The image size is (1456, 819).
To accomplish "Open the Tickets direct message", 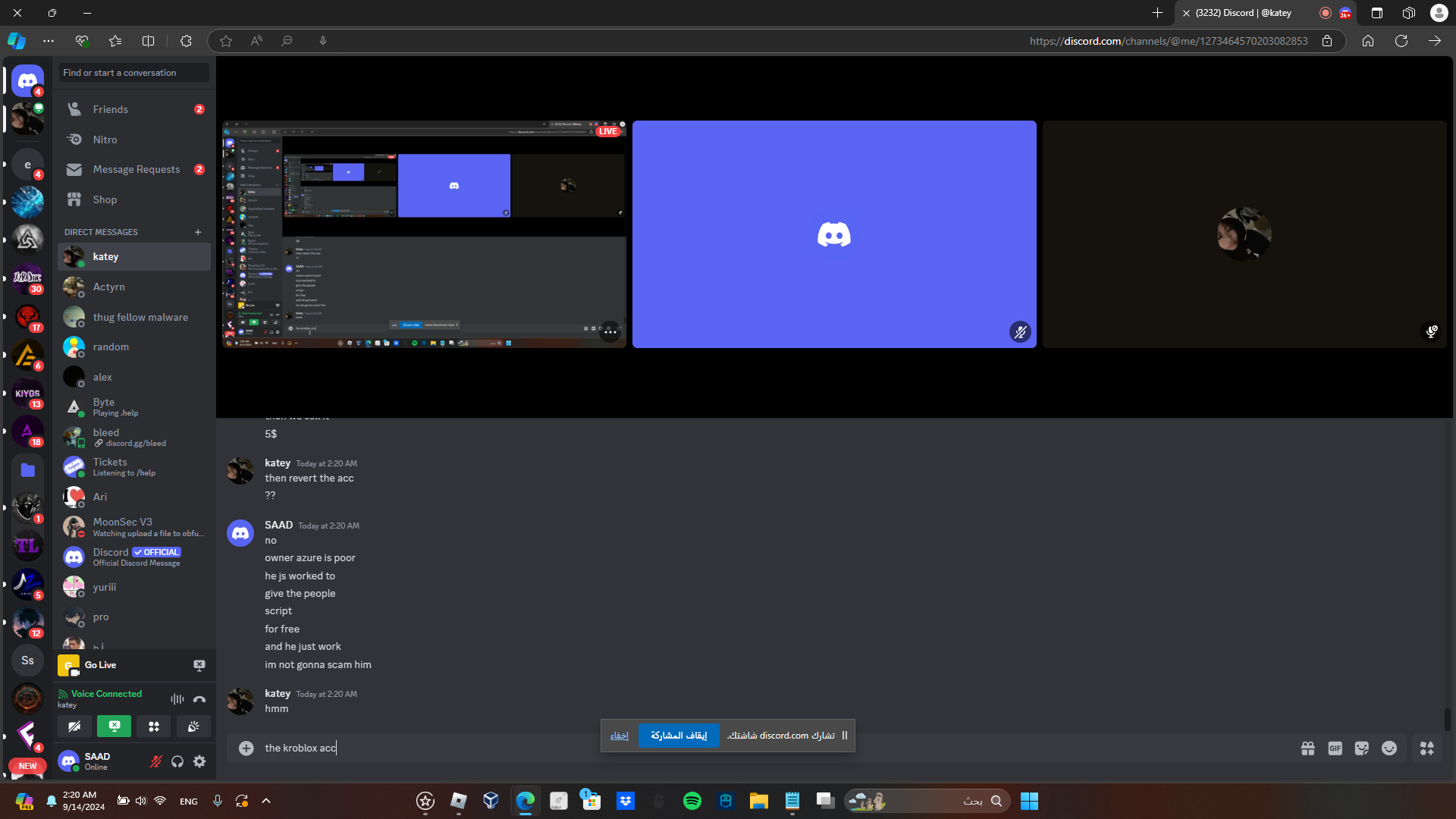I will click(x=134, y=467).
